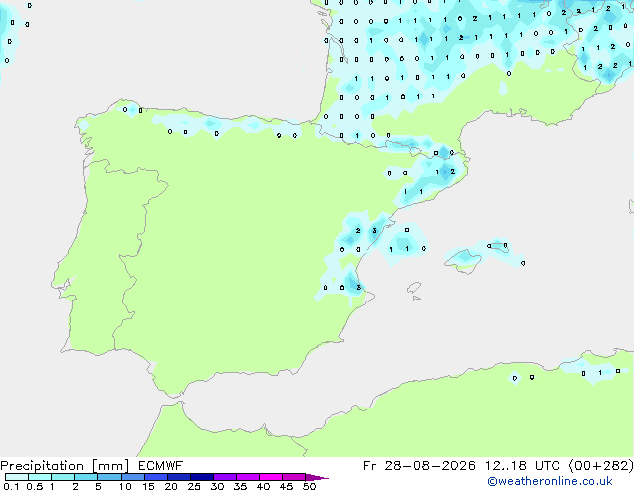
Task: Open the weatheronline.co.uk copyright link
Action: point(550,481)
